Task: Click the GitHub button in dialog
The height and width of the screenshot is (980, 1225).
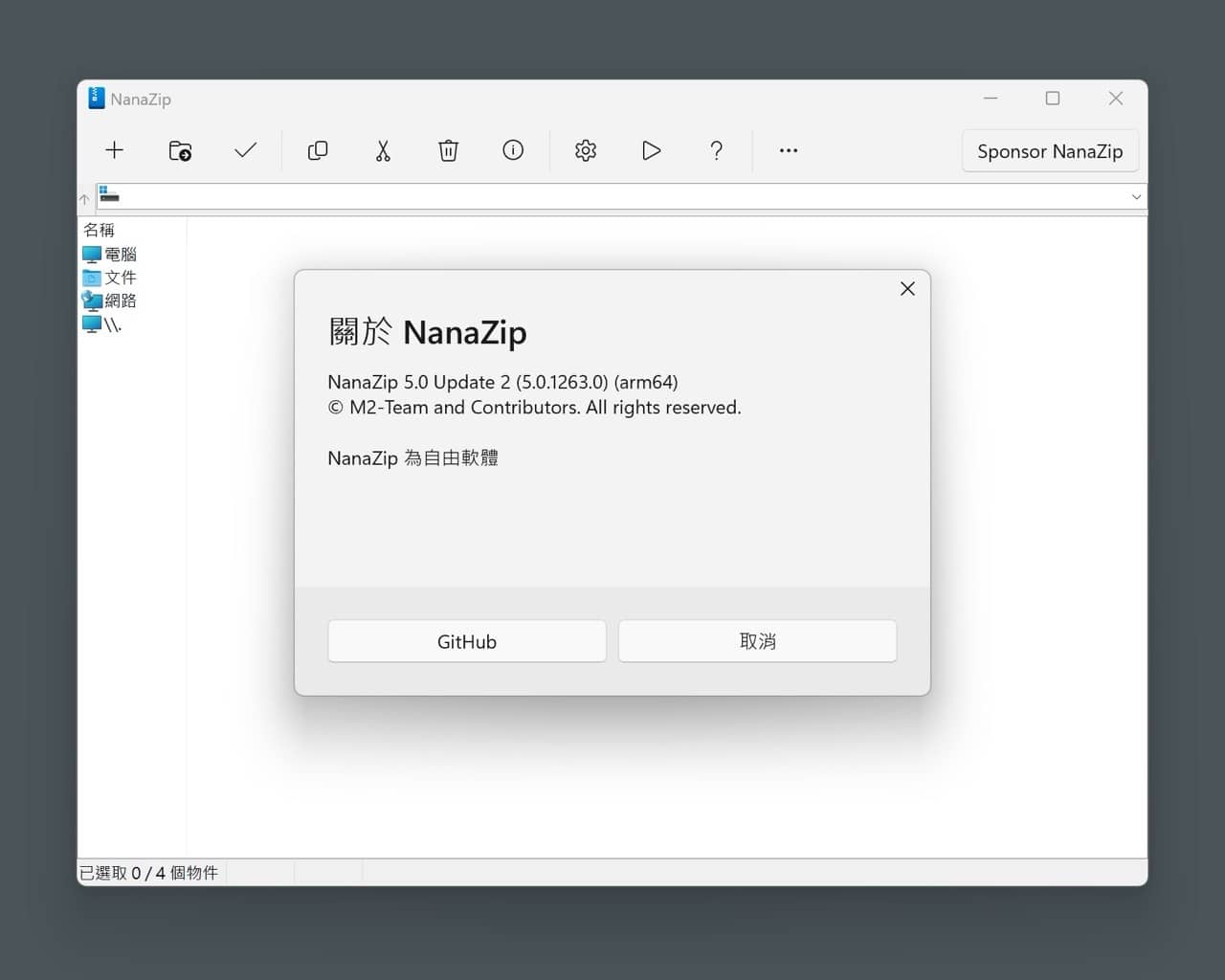Action: pyautogui.click(x=467, y=641)
